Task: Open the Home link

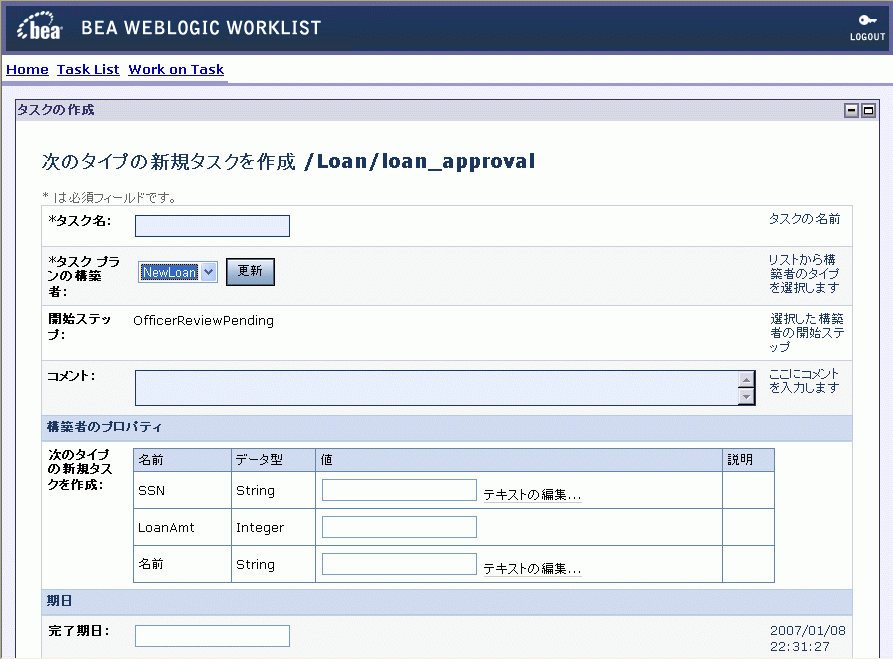Action: 27,69
